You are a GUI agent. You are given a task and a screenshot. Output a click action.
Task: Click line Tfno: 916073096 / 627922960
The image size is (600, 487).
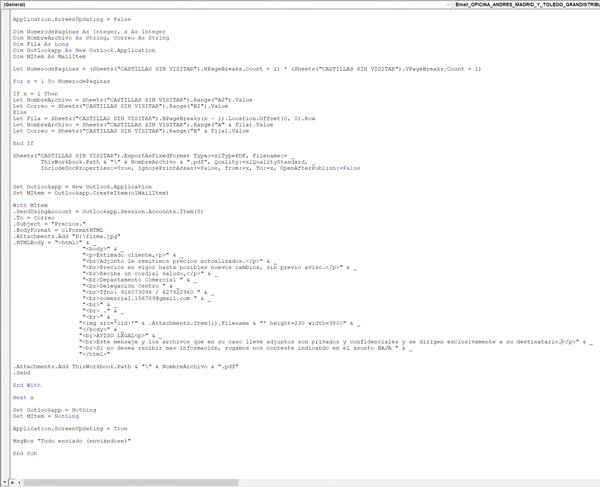(x=148, y=292)
